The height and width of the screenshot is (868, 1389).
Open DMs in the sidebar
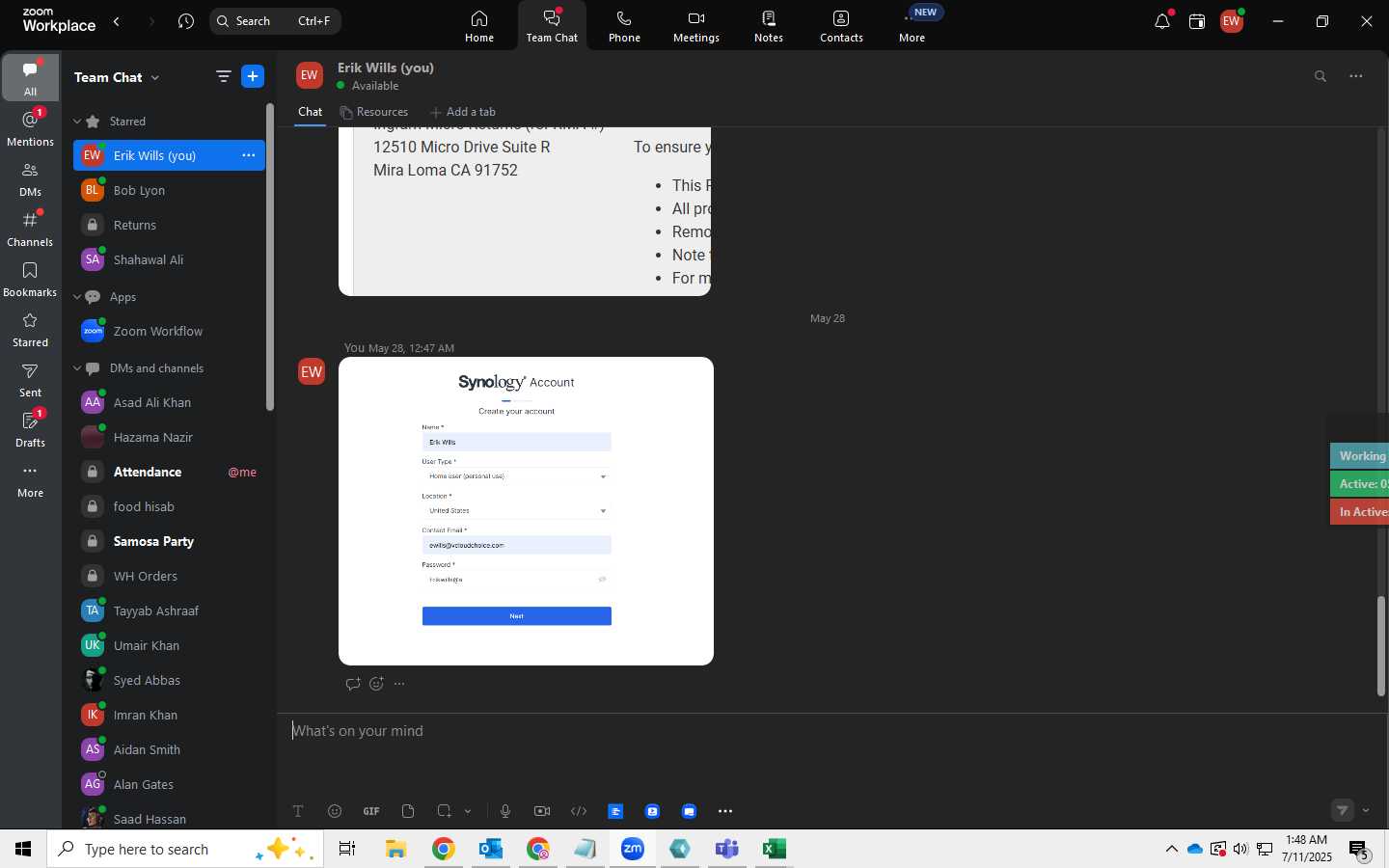tap(30, 178)
